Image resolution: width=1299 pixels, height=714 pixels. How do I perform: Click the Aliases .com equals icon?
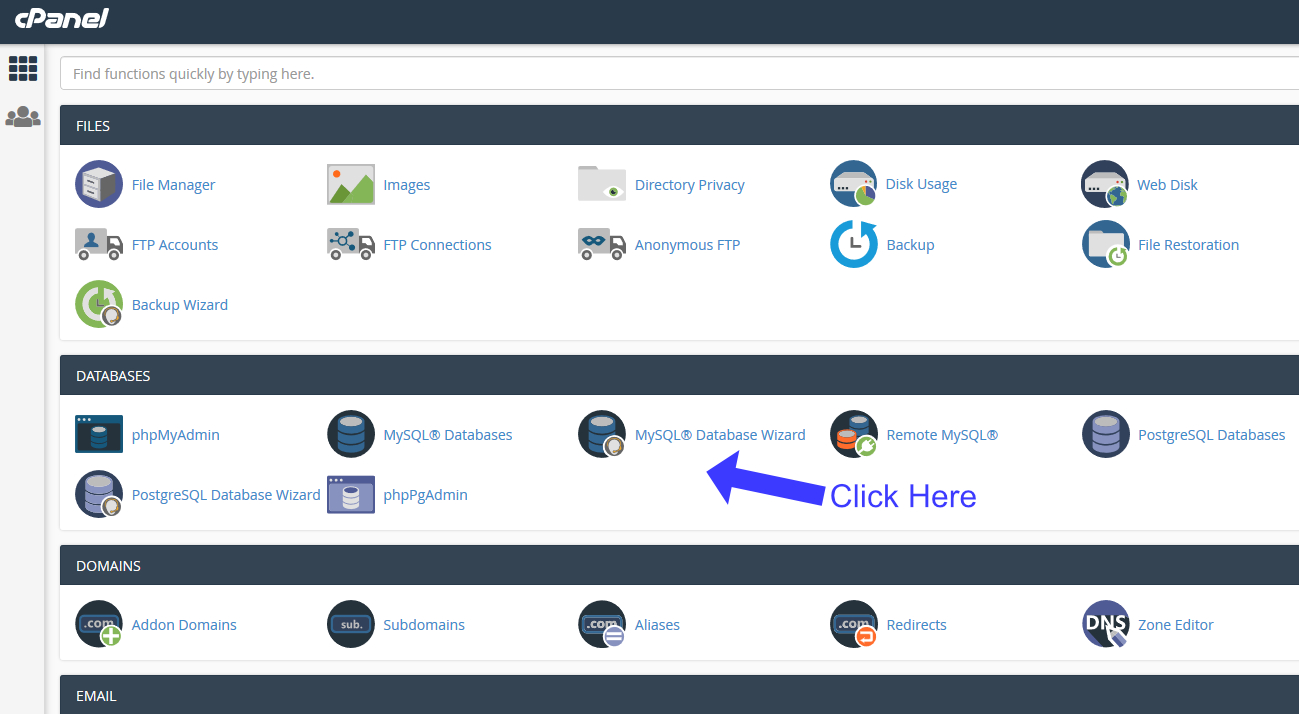click(x=602, y=624)
